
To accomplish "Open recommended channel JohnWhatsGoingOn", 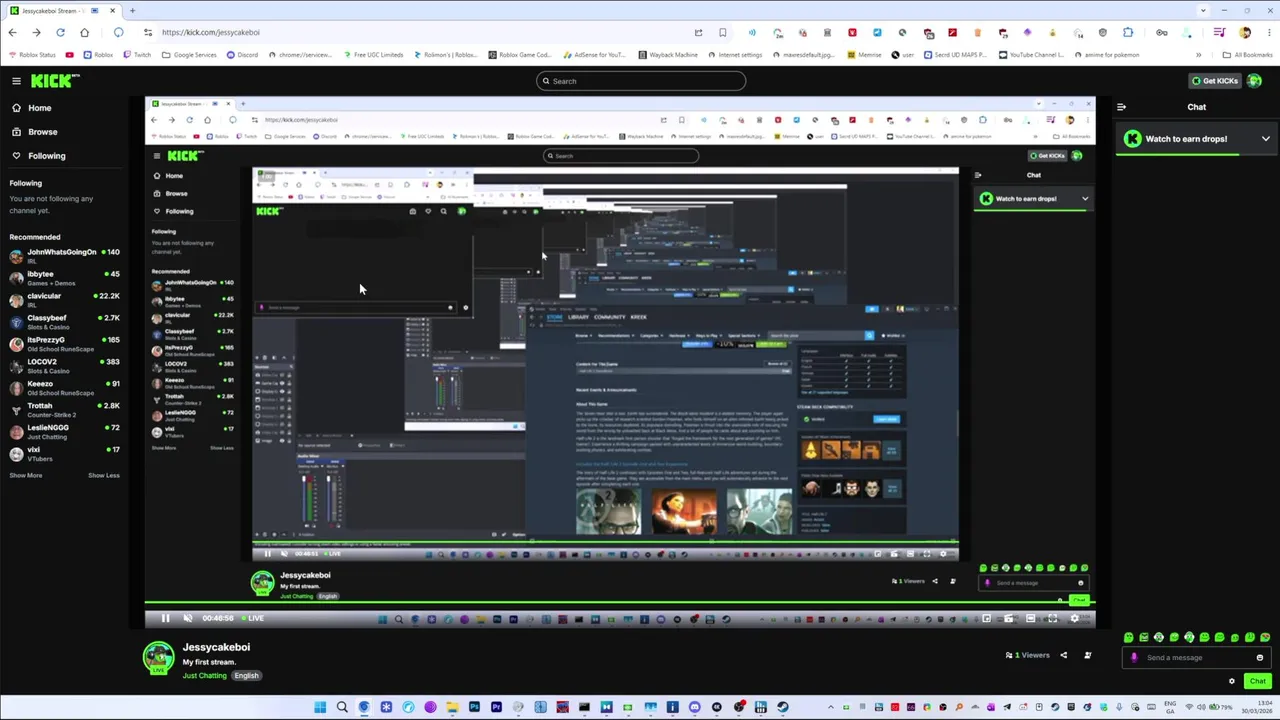I will tap(64, 256).
